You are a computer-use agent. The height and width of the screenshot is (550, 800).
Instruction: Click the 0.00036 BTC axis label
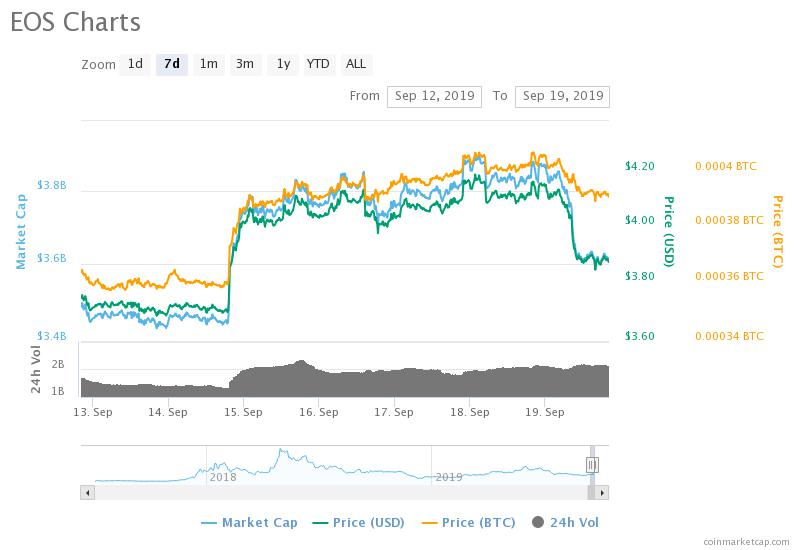pyautogui.click(x=730, y=277)
